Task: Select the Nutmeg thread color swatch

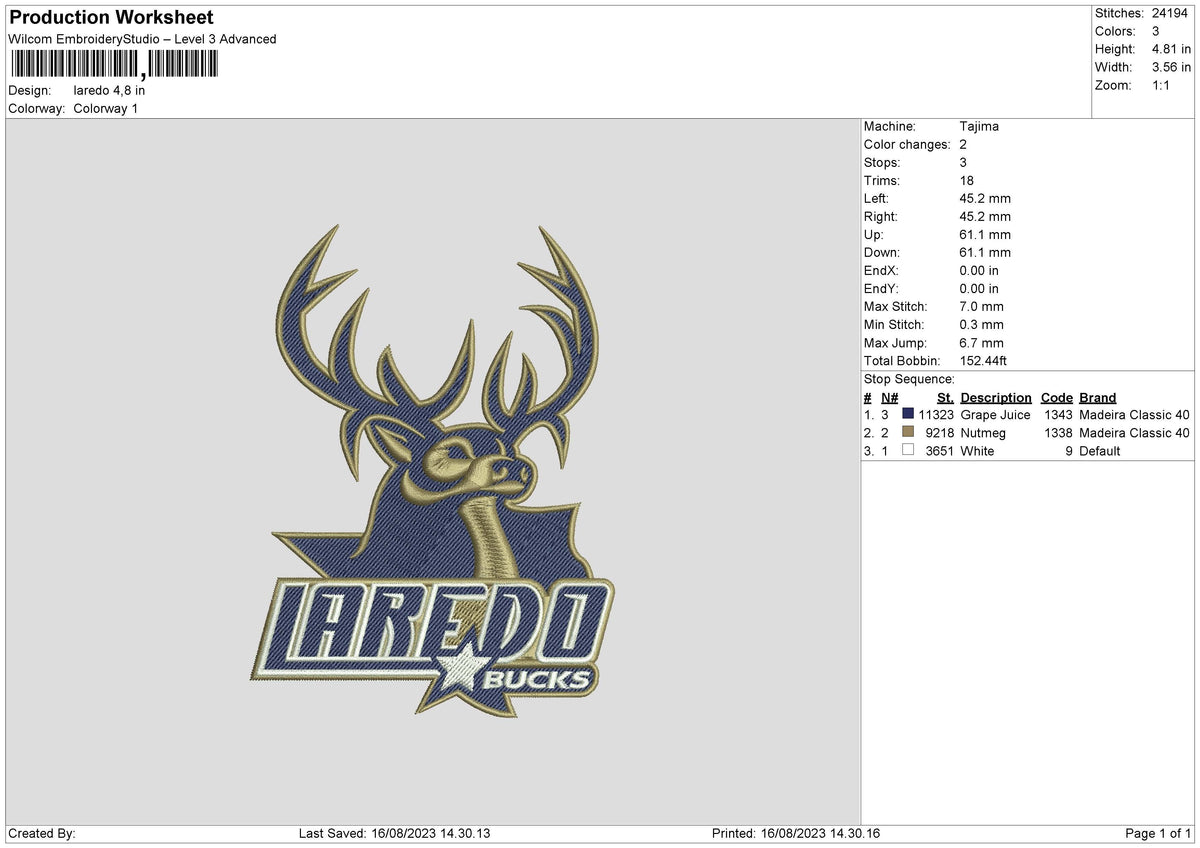Action: (909, 433)
